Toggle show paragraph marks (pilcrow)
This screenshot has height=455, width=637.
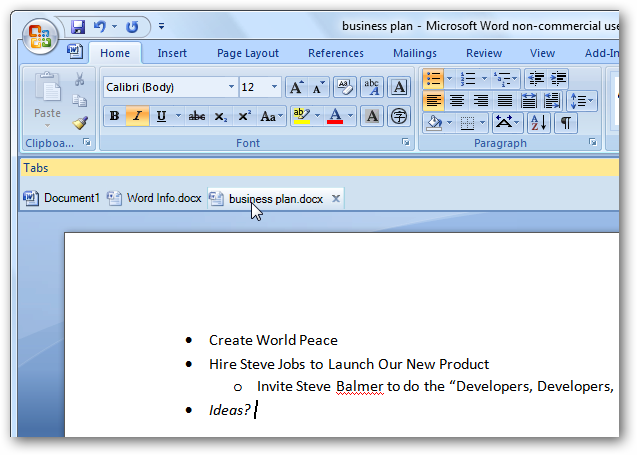pyautogui.click(x=566, y=123)
